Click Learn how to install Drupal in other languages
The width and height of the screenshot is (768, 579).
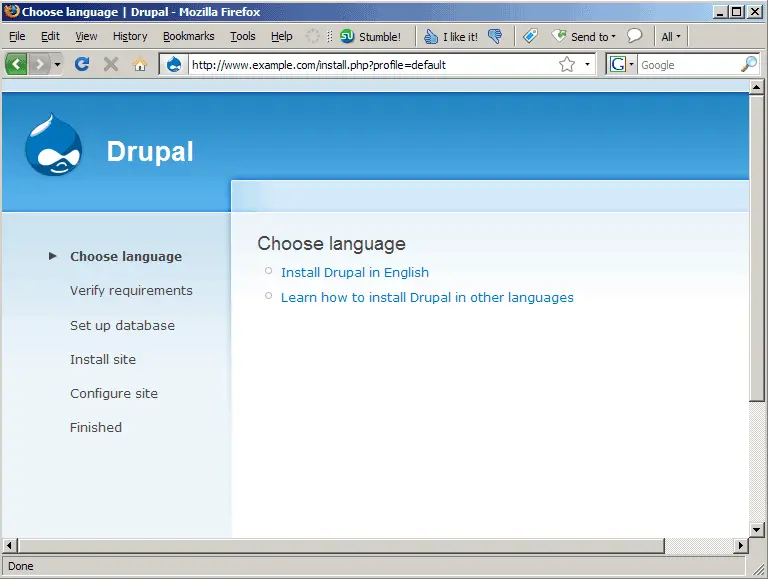point(427,297)
